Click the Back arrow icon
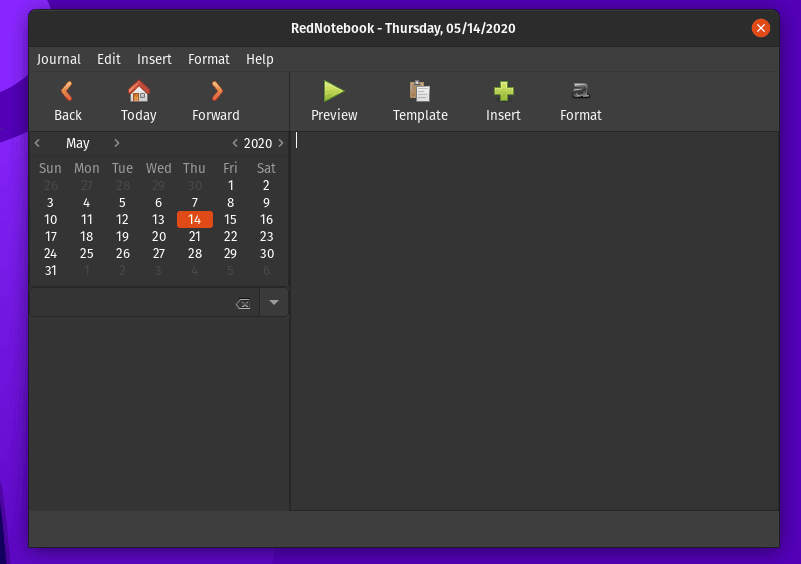Viewport: 801px width, 564px height. [67, 92]
